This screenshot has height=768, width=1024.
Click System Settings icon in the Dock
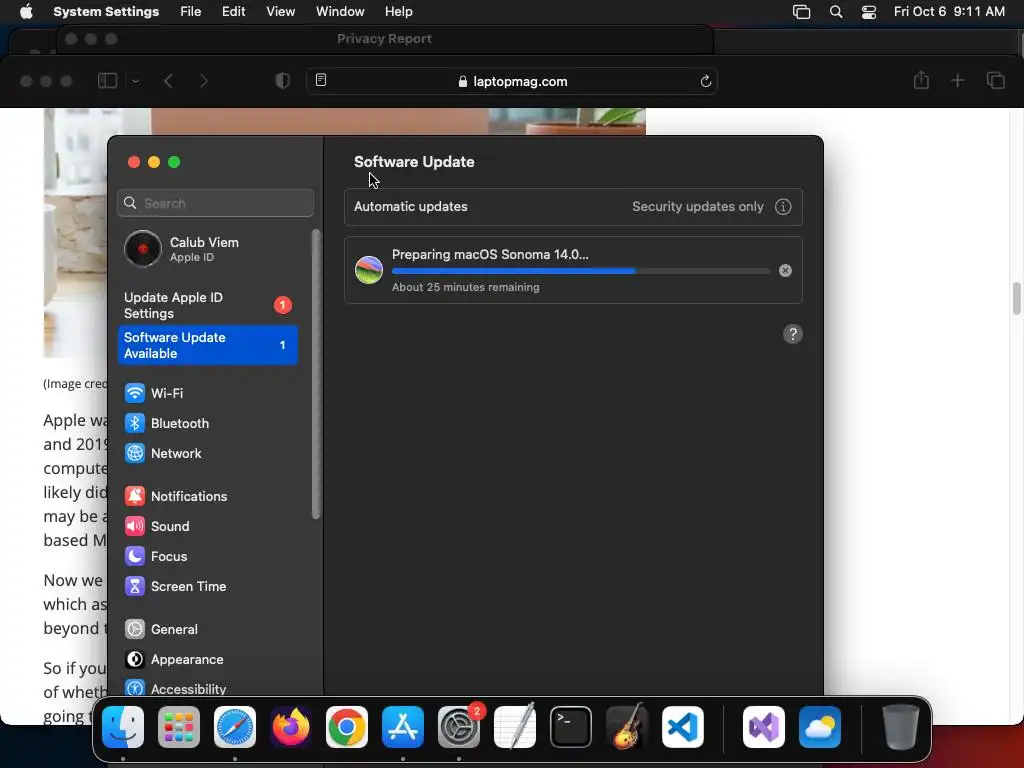click(x=459, y=727)
